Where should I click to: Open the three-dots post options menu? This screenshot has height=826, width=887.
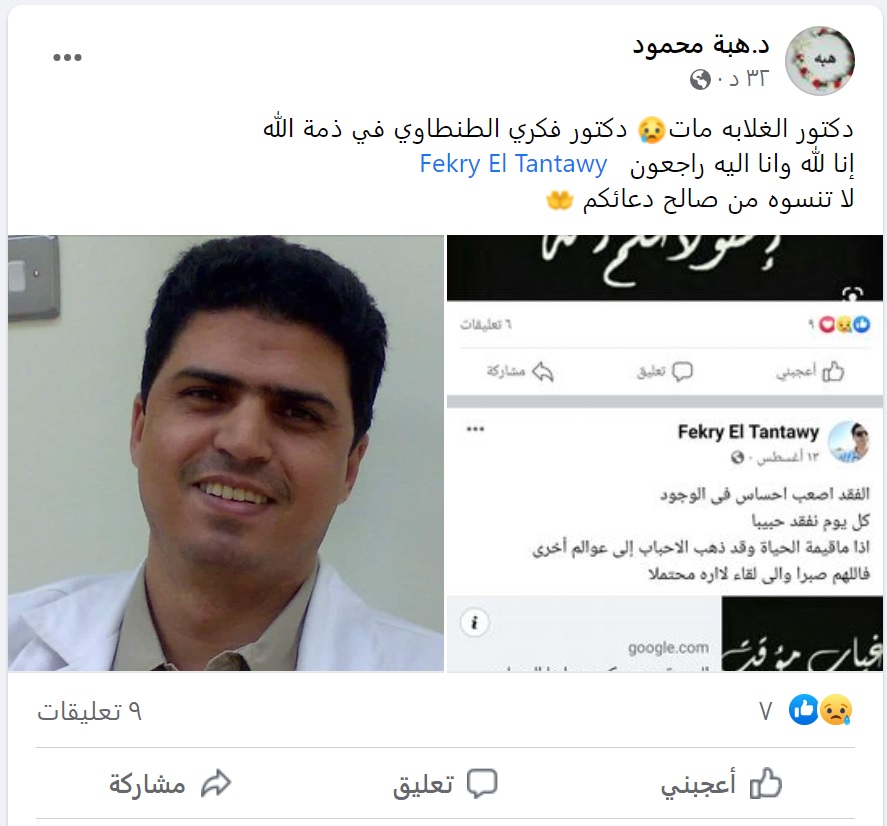[67, 57]
